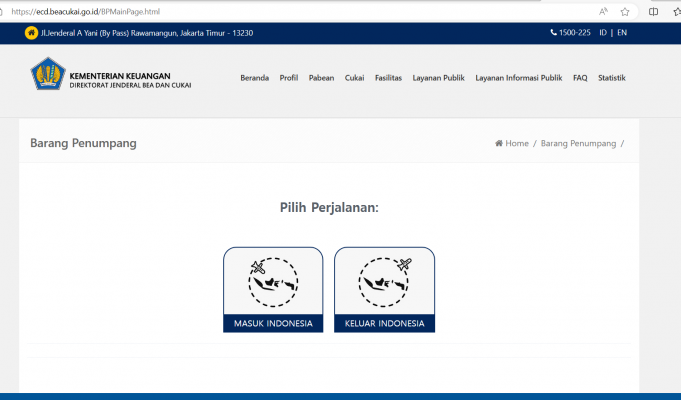
Task: Open the Profil menu
Action: coord(289,78)
